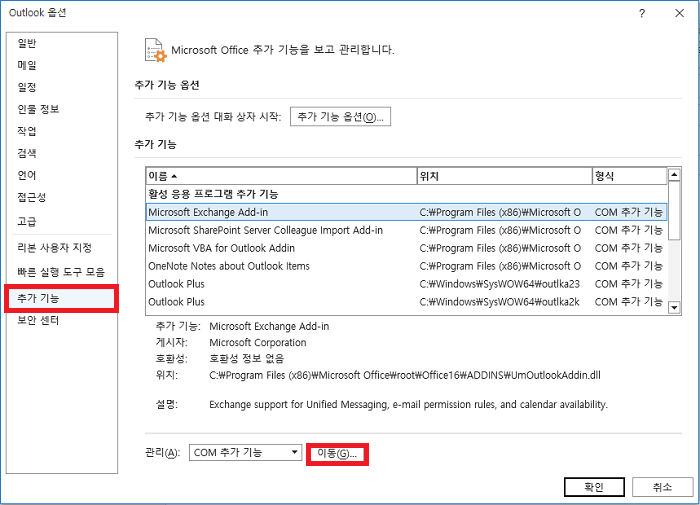Select Outlook Plus row with outlka2k path
Image resolution: width=700 pixels, height=505 pixels.
(406, 302)
